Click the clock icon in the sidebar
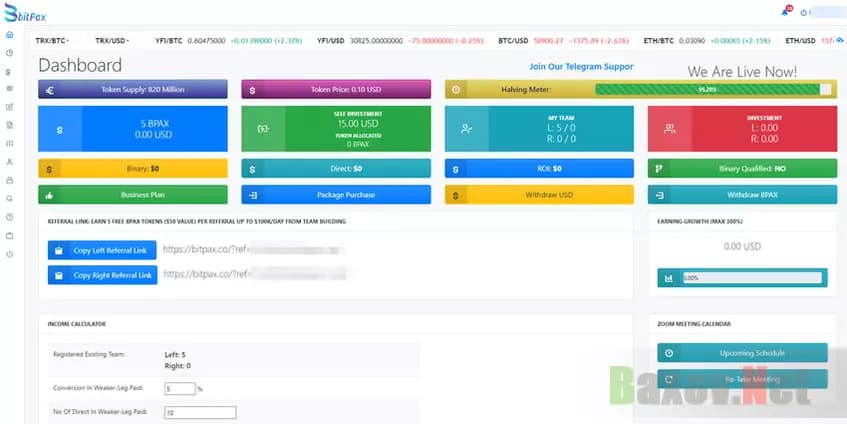This screenshot has height=424, width=847. [x=9, y=52]
